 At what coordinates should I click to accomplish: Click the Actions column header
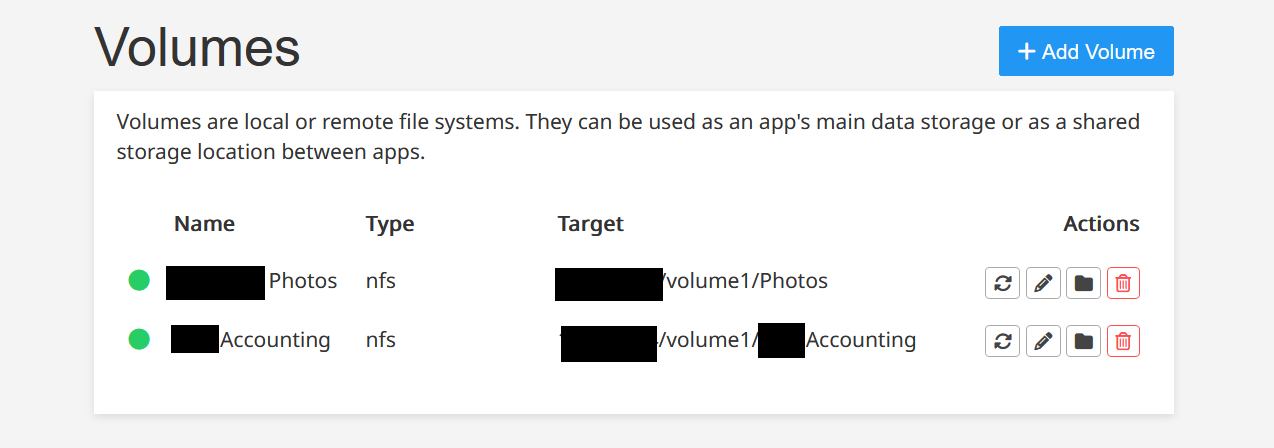[x=1101, y=223]
